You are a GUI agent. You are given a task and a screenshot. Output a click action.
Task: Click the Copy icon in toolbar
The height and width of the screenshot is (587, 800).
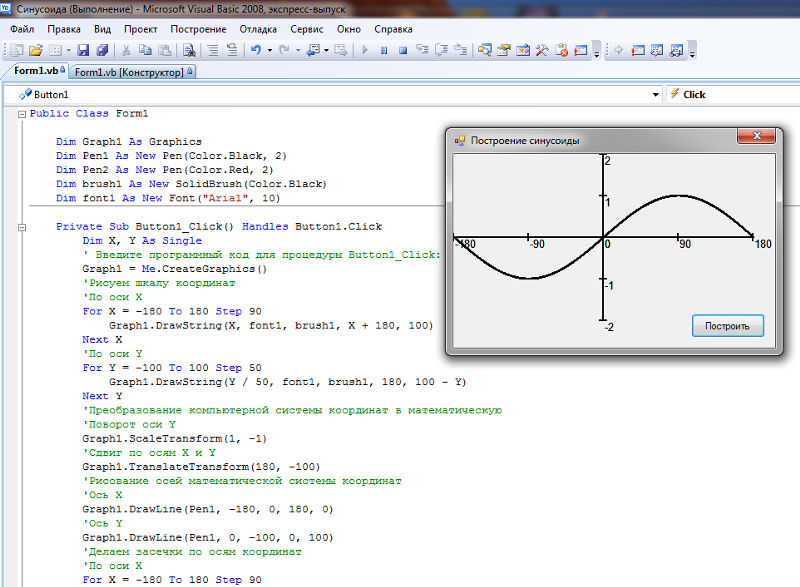tap(145, 50)
